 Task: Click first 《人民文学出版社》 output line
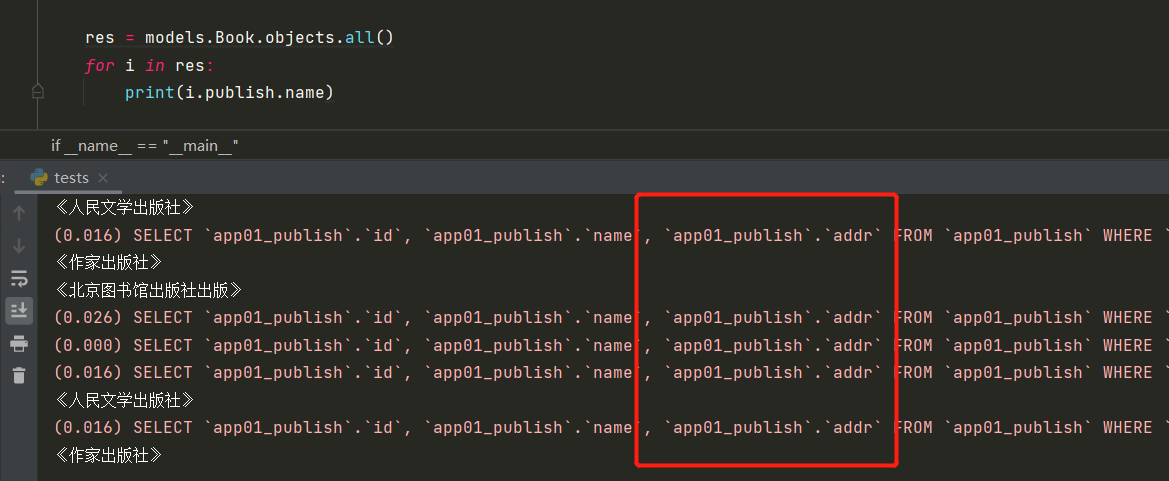tap(125, 207)
